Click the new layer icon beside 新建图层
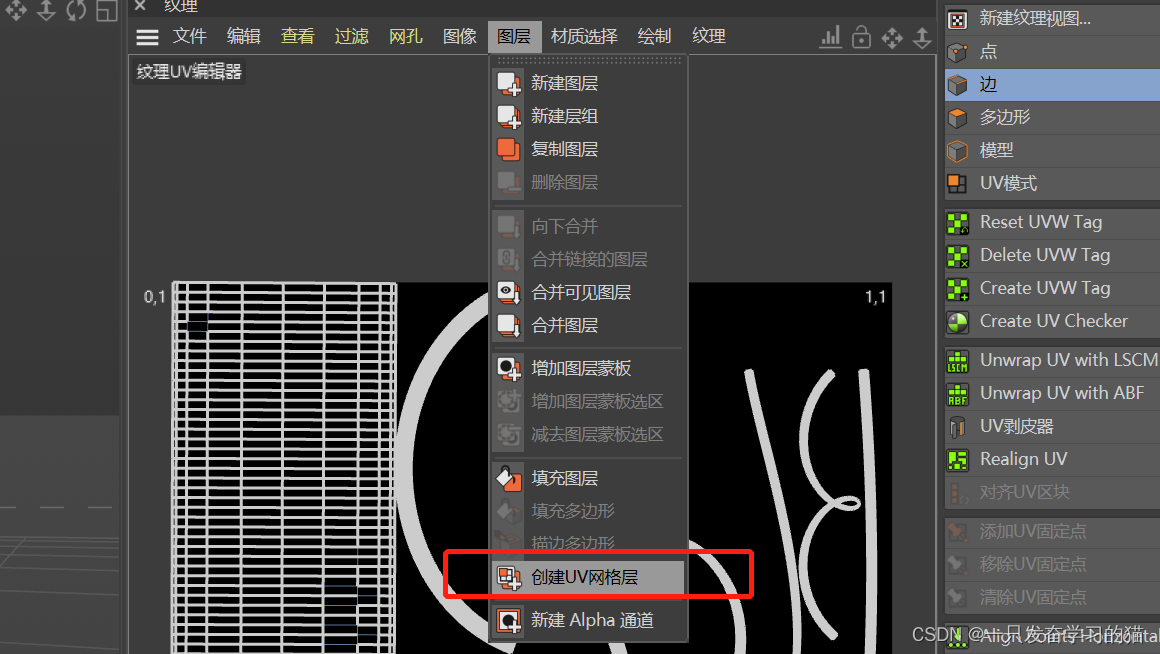Image resolution: width=1160 pixels, height=654 pixels. 509,84
